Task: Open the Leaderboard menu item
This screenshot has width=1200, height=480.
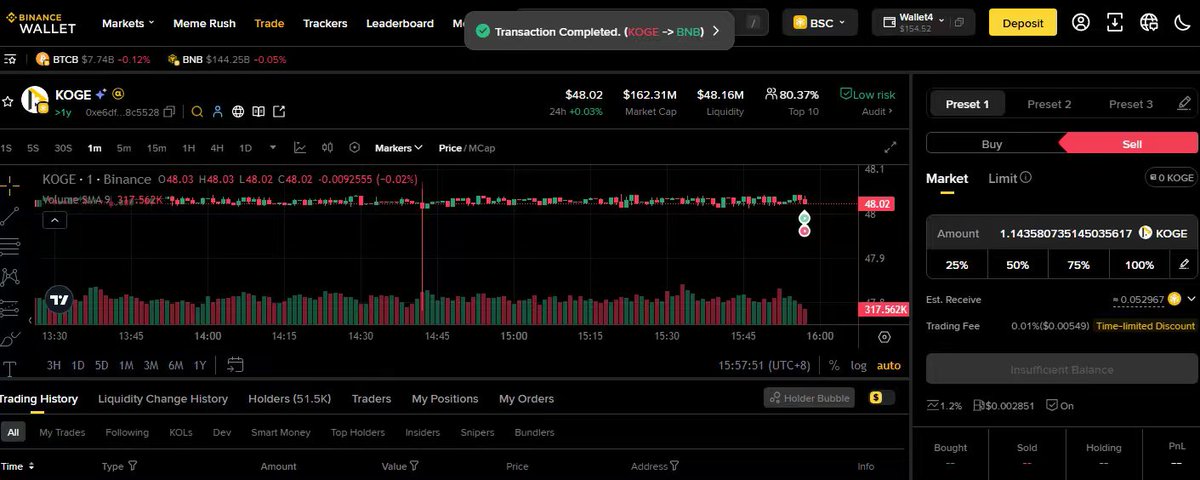Action: 399,23
